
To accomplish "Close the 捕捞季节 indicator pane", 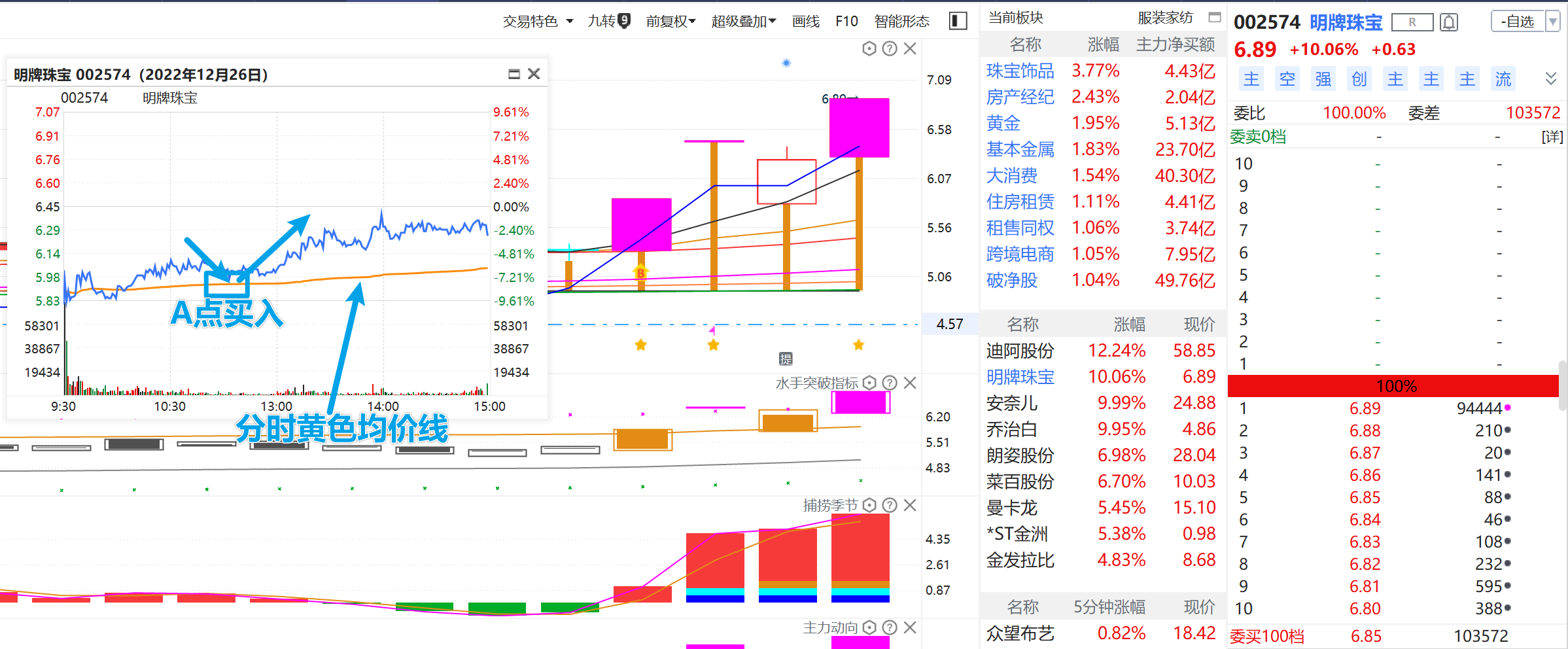I will [910, 505].
